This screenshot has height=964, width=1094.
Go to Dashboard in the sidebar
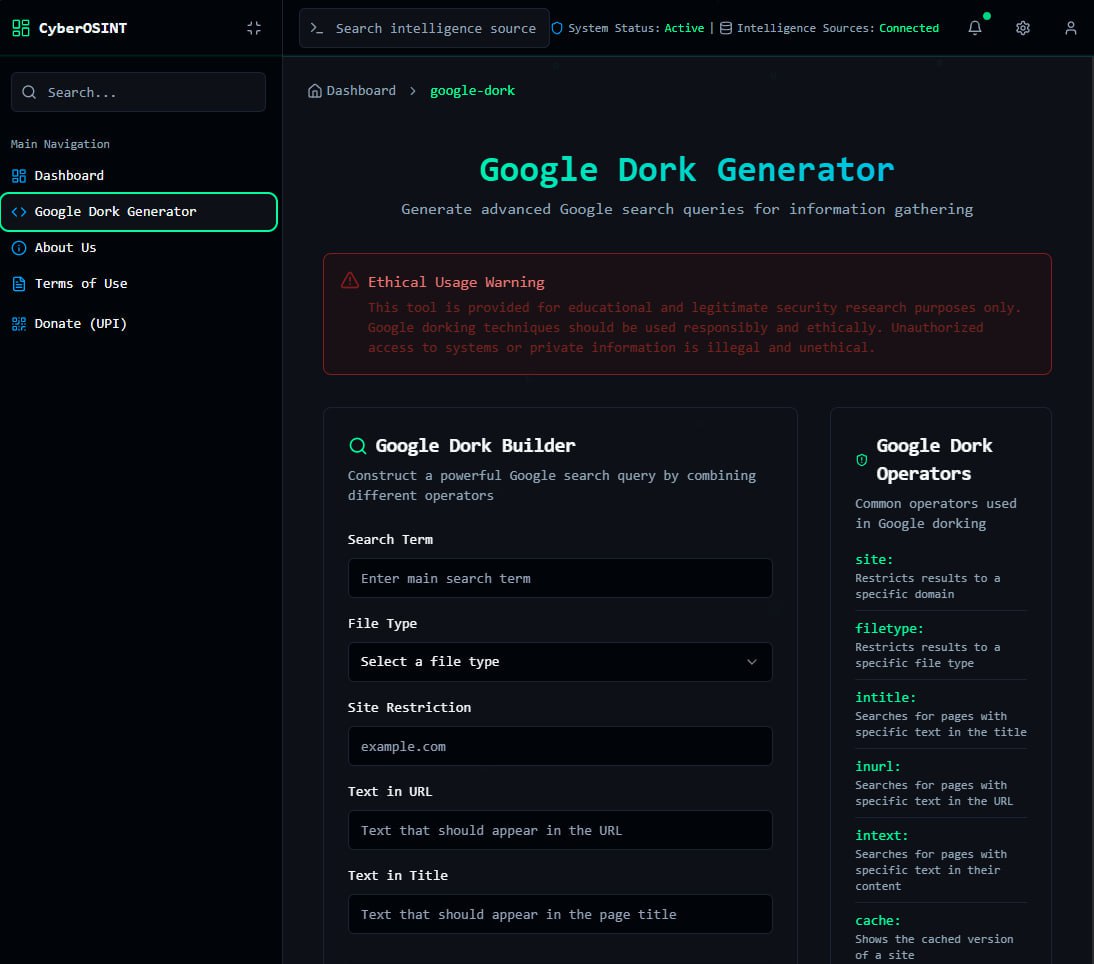(x=139, y=176)
